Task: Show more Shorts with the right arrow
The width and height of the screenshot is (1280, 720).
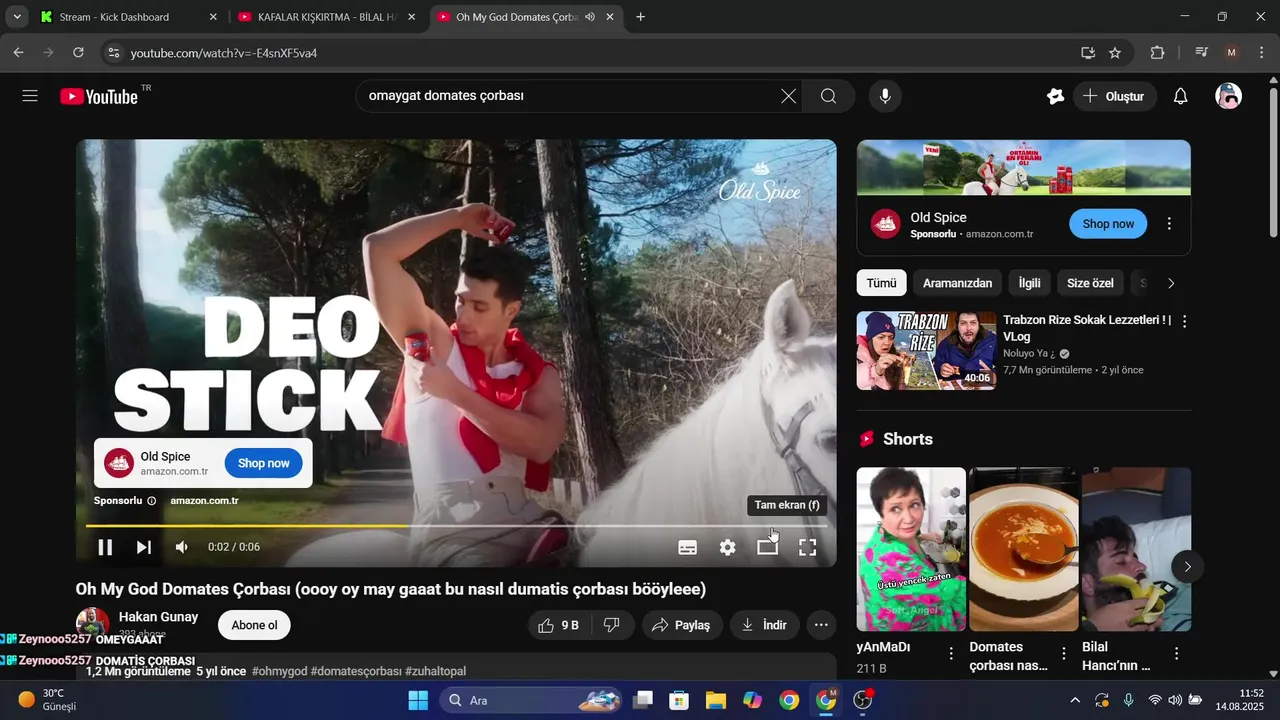Action: tap(1187, 567)
